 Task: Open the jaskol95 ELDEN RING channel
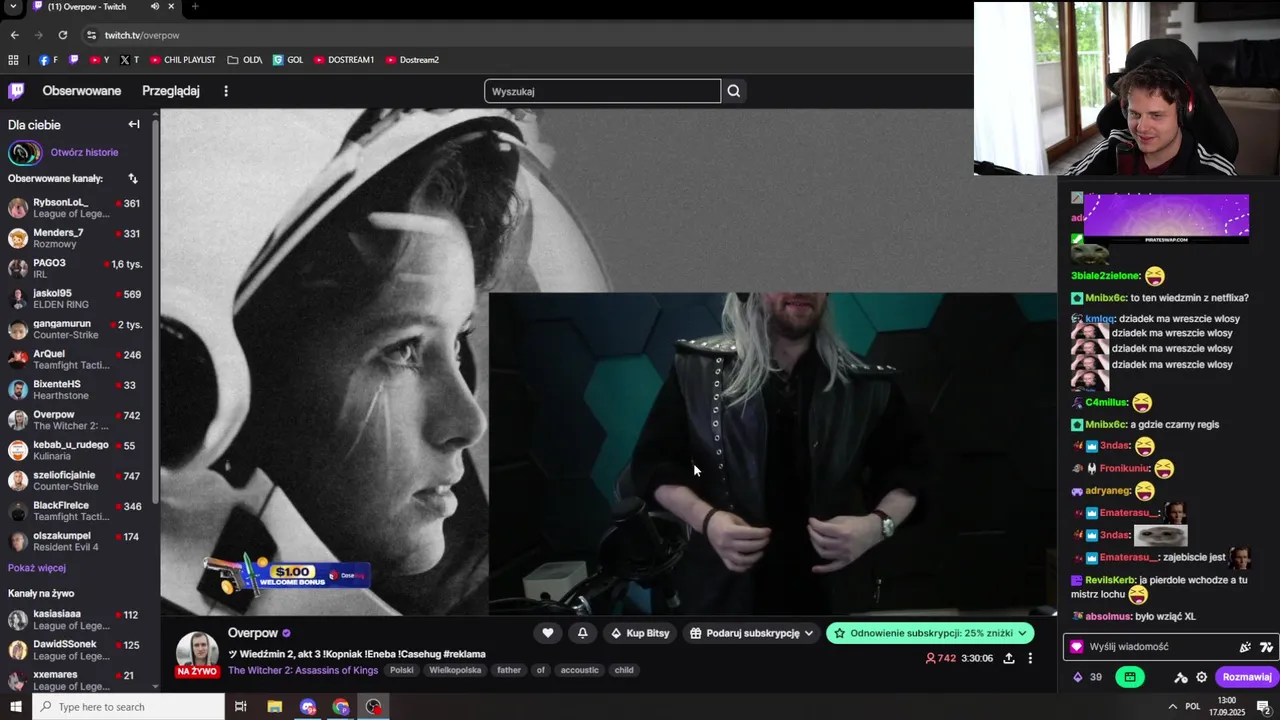click(x=78, y=299)
